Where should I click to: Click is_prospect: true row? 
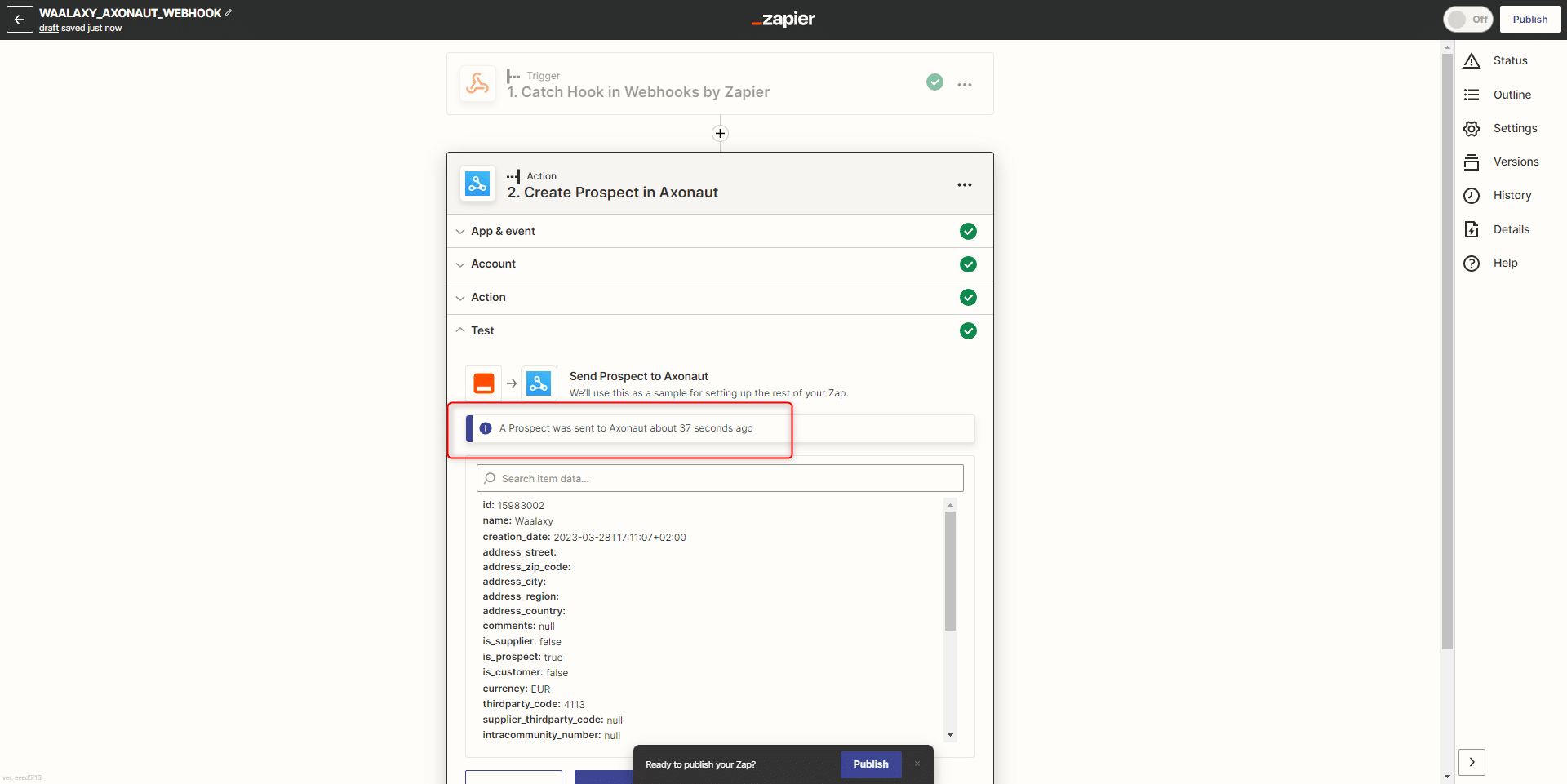coord(522,658)
